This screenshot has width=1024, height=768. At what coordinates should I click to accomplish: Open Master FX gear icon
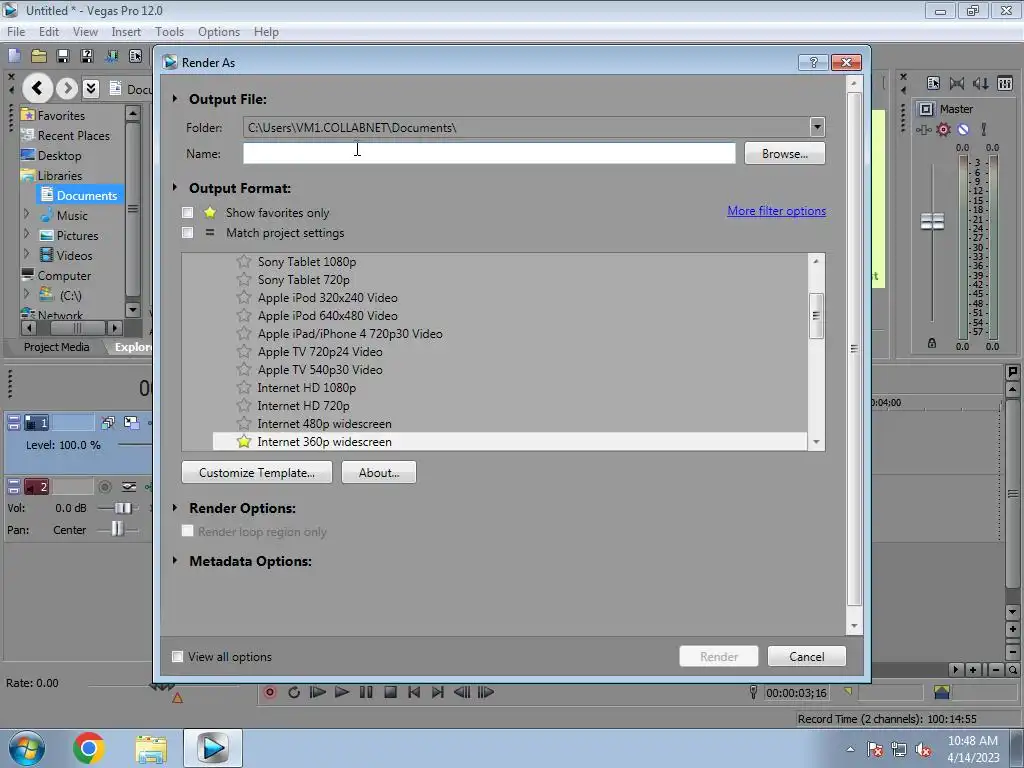click(944, 129)
